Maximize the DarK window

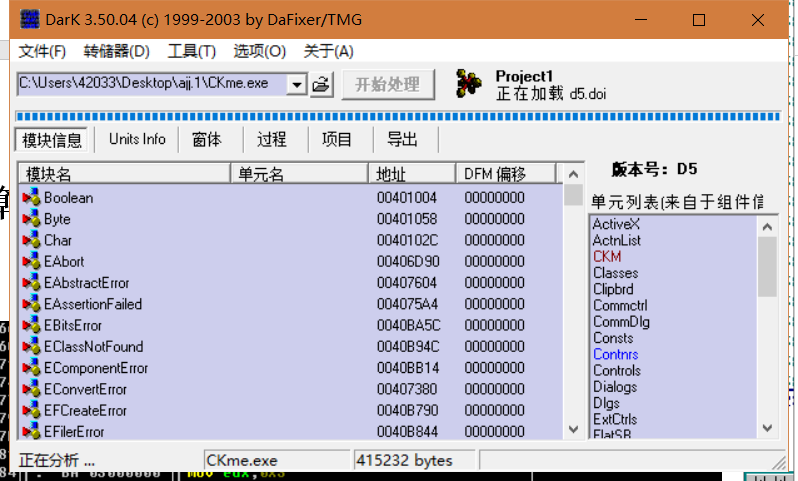[x=699, y=20]
